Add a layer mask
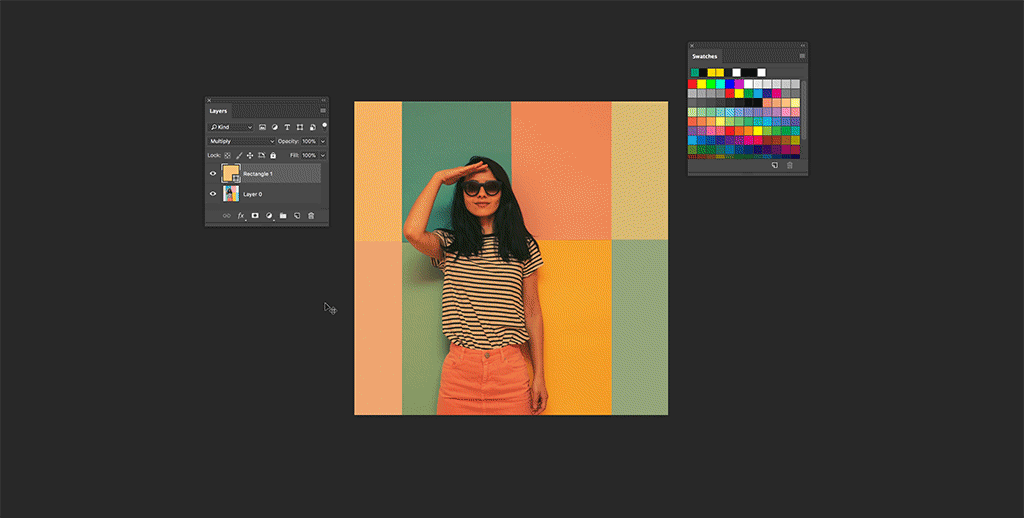This screenshot has width=1024, height=518. pyautogui.click(x=255, y=216)
